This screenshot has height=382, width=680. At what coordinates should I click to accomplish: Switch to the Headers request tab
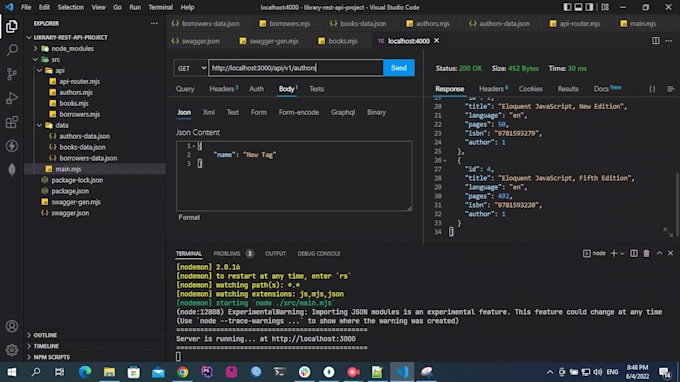pyautogui.click(x=223, y=89)
